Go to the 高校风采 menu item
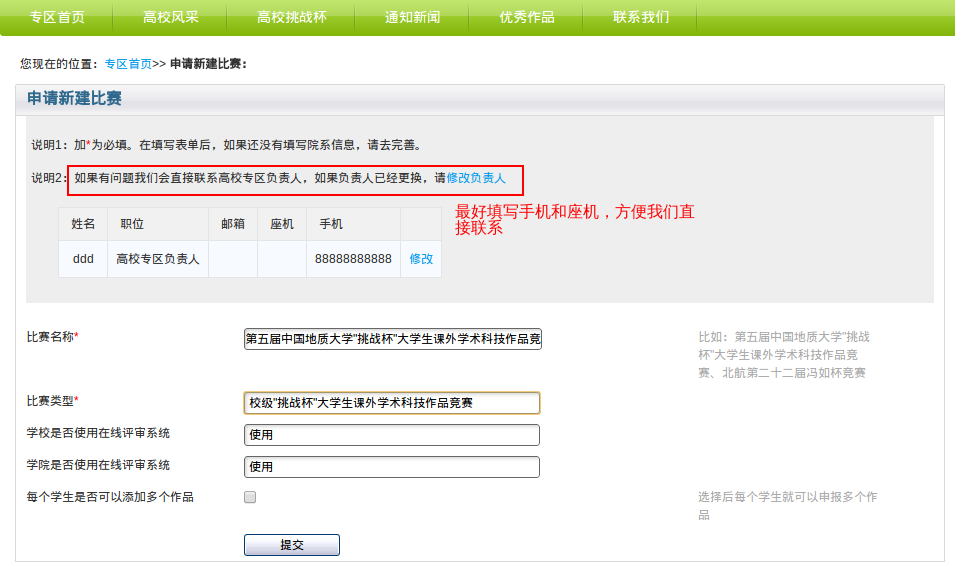 point(171,17)
